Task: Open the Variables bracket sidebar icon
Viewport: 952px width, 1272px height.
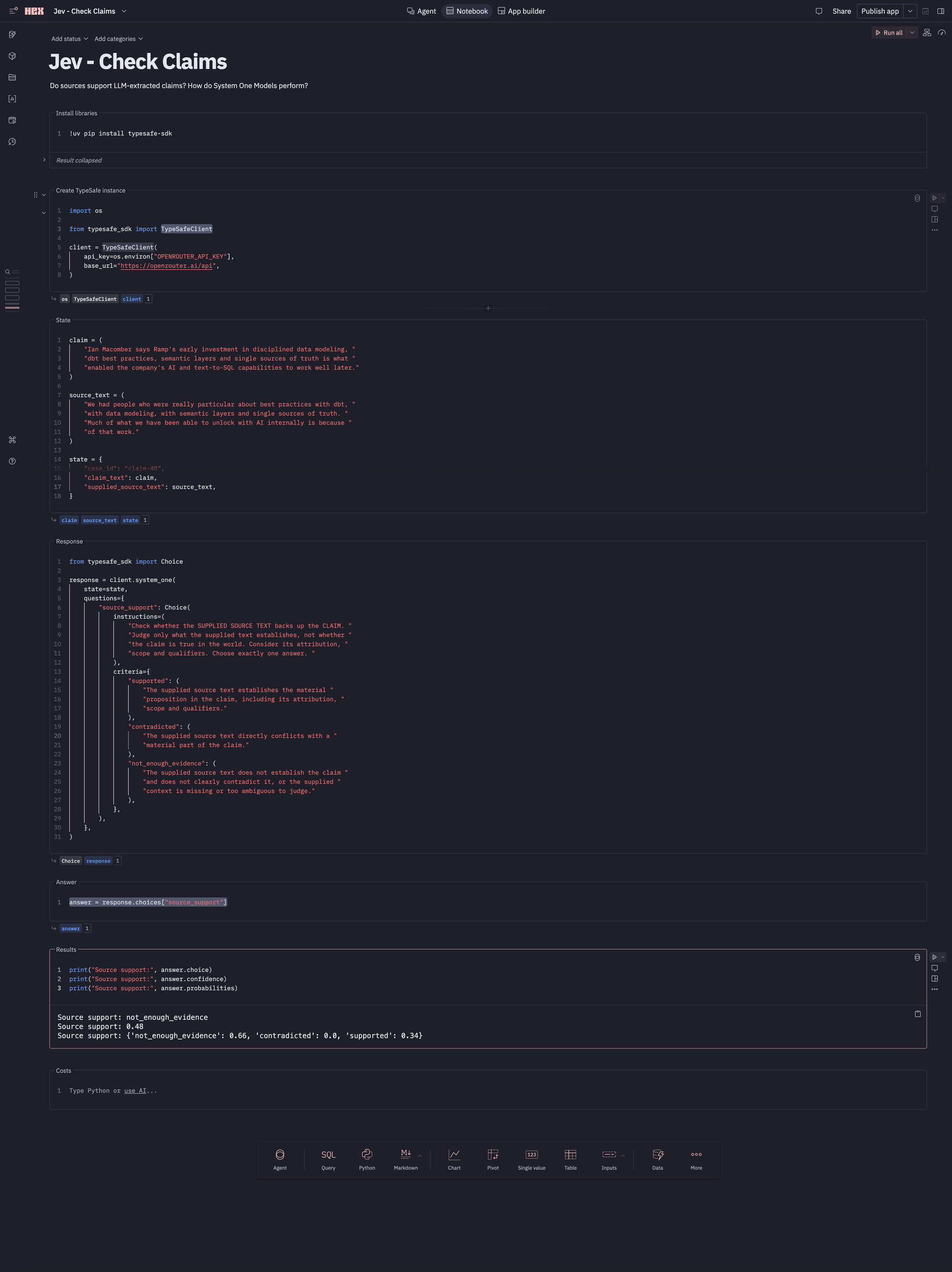Action: (x=12, y=99)
